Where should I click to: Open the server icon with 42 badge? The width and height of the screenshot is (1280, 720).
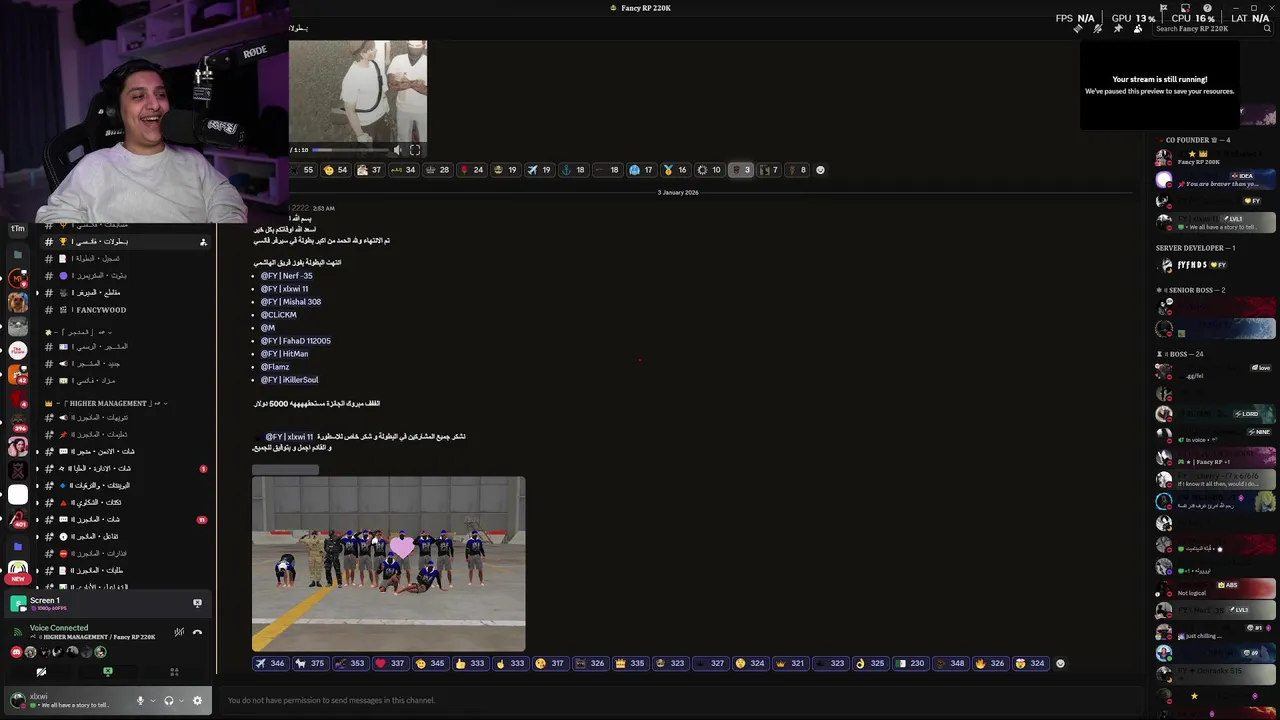(x=18, y=374)
